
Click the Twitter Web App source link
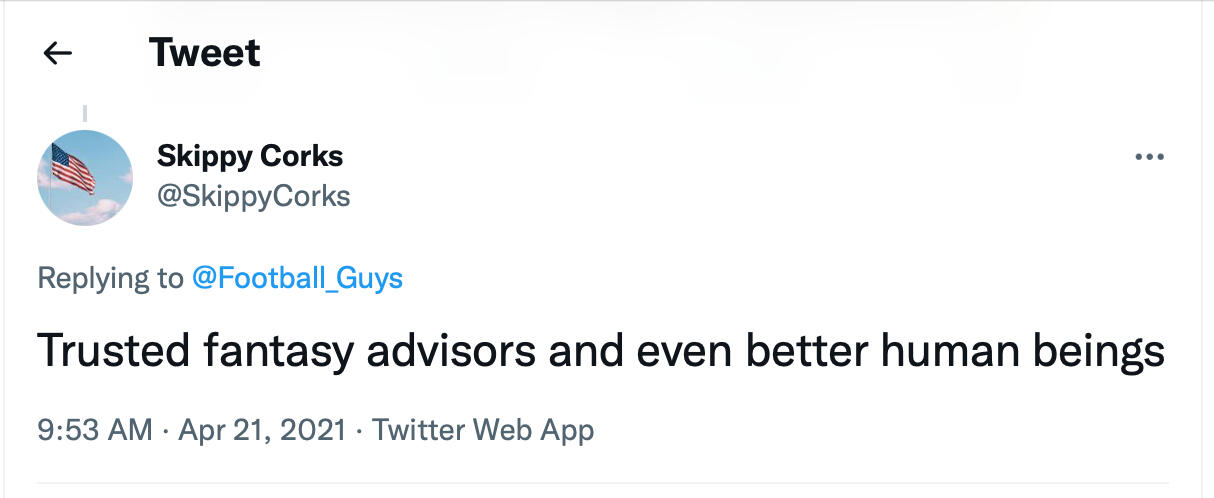coord(483,430)
